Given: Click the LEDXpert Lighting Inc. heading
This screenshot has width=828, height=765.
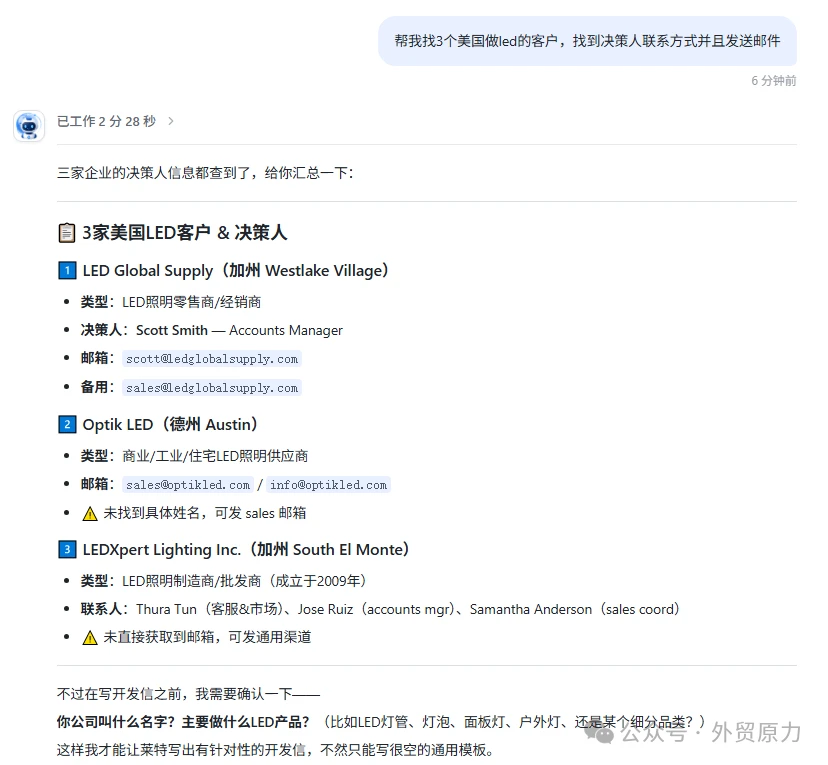Looking at the screenshot, I should (246, 550).
